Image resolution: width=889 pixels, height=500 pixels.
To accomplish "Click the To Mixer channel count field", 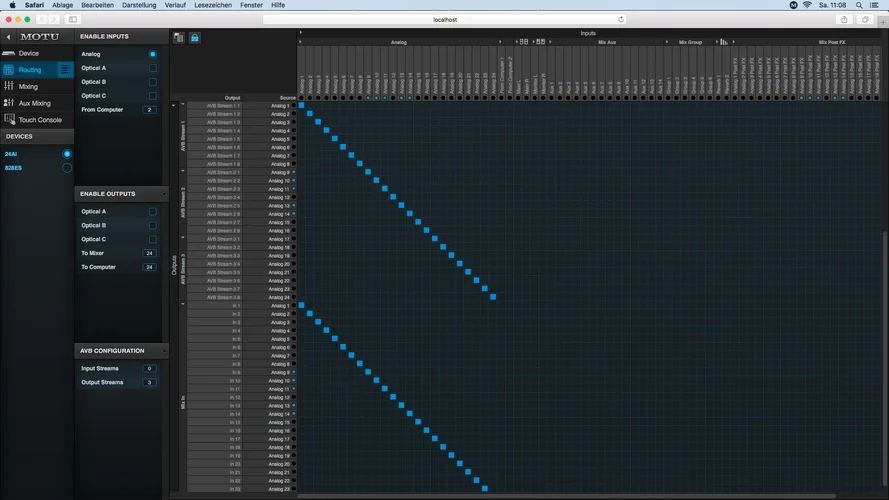I will point(149,254).
